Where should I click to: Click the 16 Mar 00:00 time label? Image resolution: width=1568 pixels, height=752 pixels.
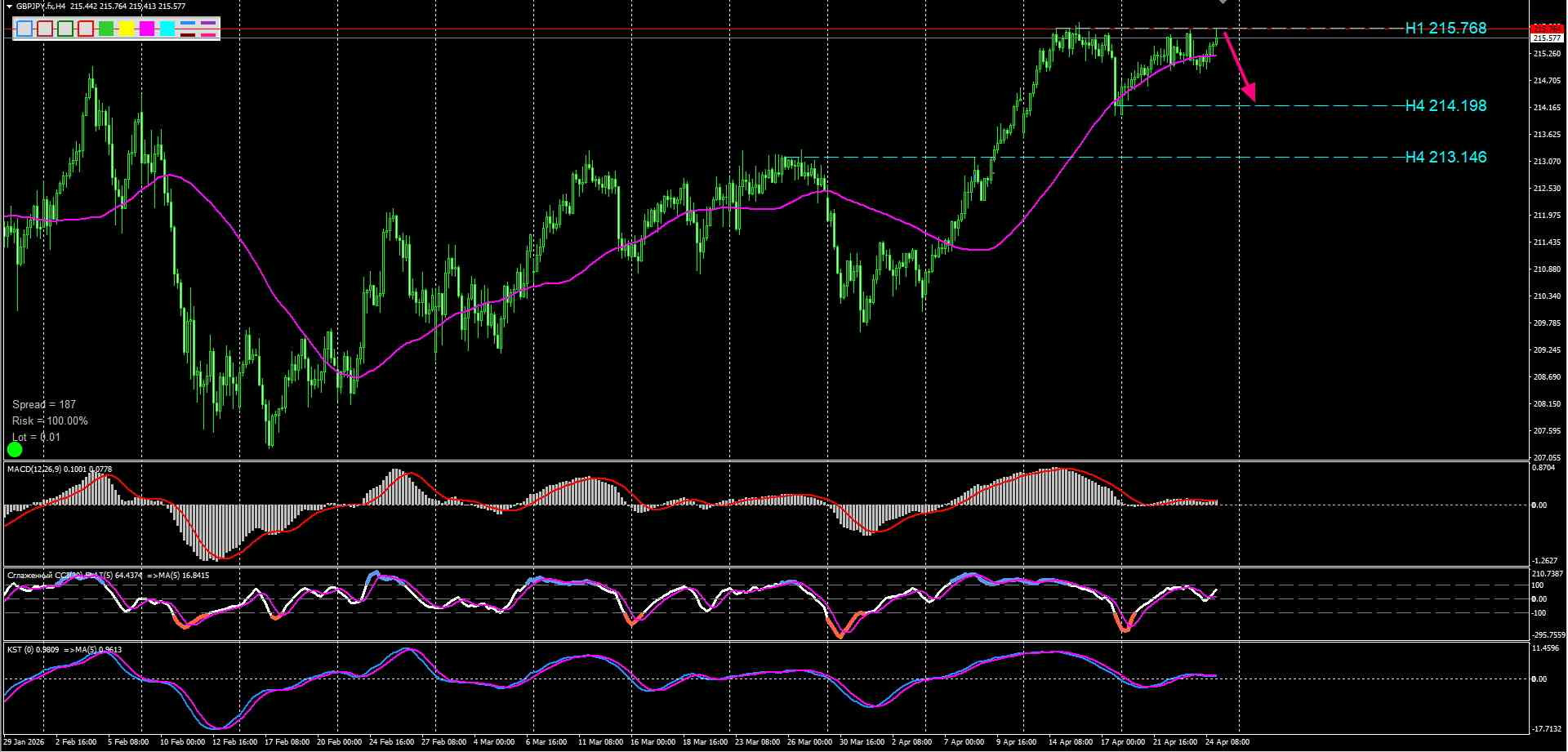point(653,742)
